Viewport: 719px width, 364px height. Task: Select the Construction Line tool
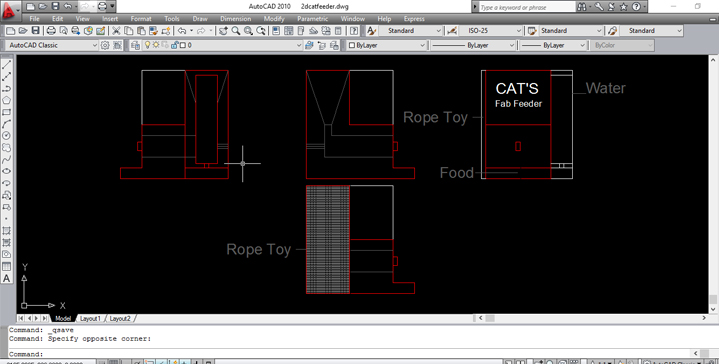[x=6, y=77]
